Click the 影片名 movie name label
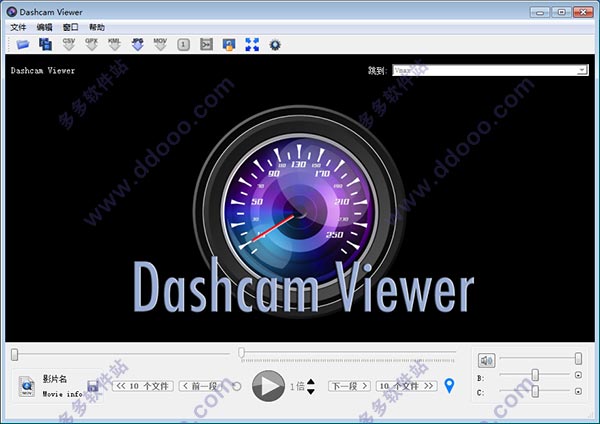The image size is (600, 424). pos(55,379)
